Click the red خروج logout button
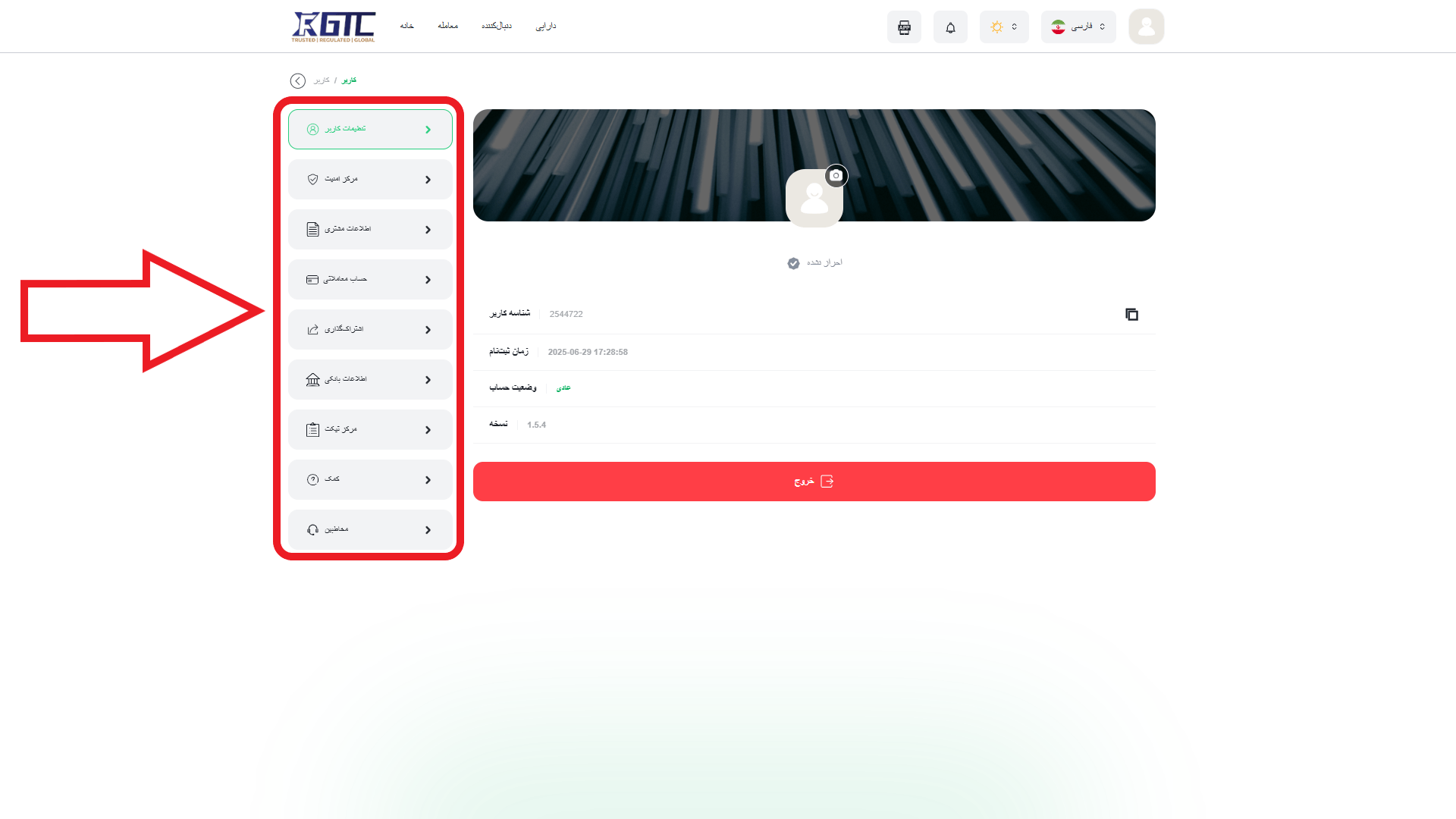The width and height of the screenshot is (1456, 819). coord(814,482)
